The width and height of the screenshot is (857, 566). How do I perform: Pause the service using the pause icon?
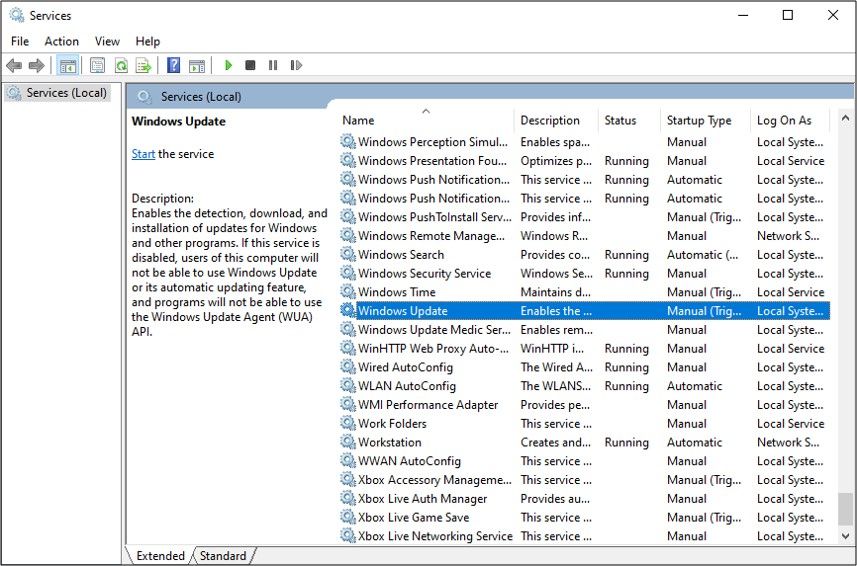273,66
